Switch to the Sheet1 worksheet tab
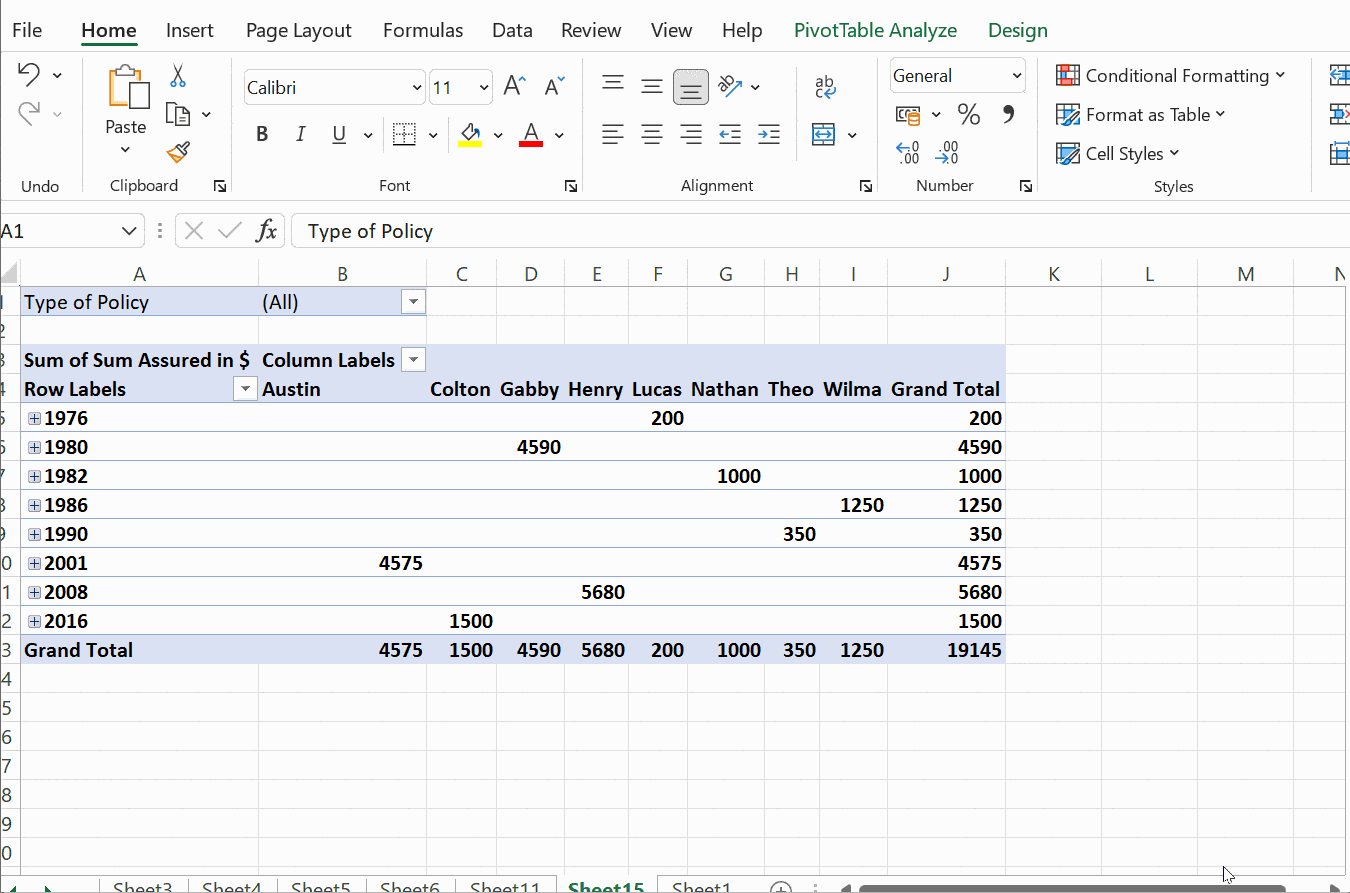This screenshot has height=893, width=1350. click(701, 887)
